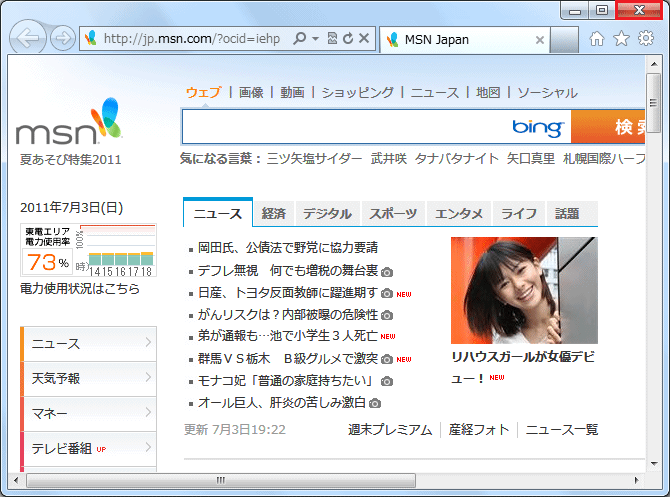Click the compatibility view icon in address bar
Screen dimensions: 670x497
(331, 39)
